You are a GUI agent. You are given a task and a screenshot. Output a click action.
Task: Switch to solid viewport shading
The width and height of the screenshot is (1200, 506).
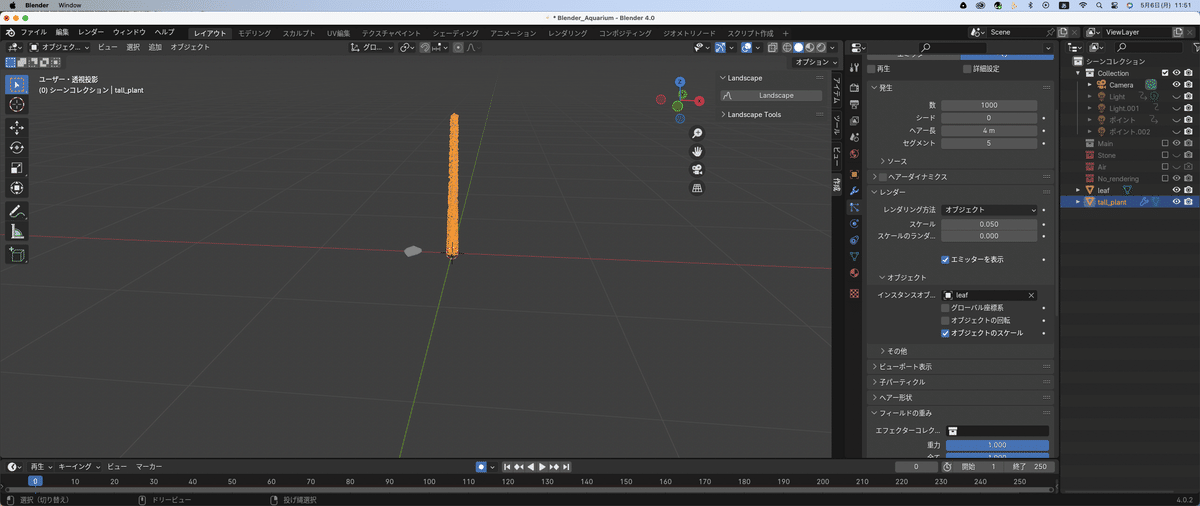click(x=798, y=47)
